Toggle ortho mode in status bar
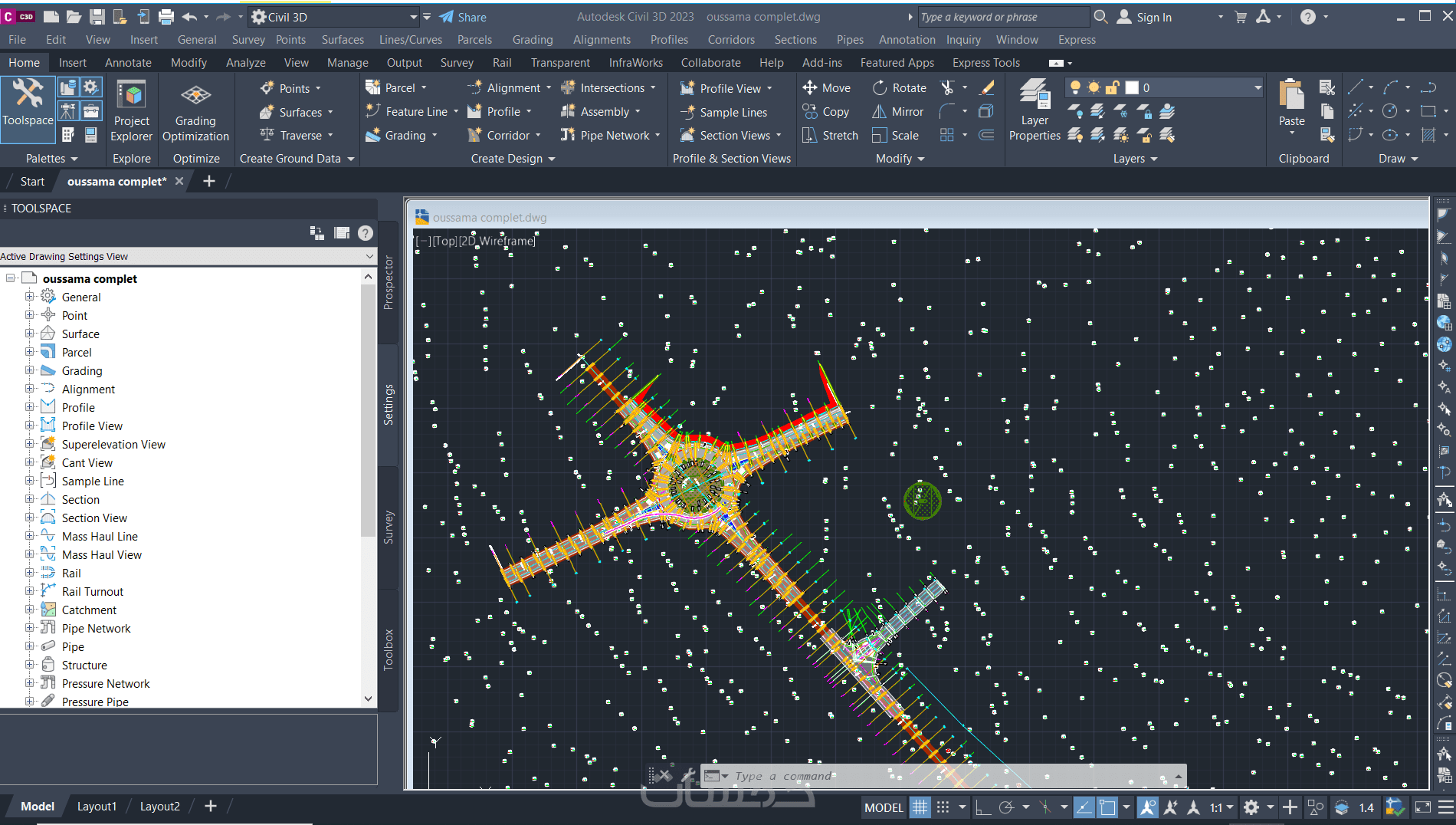Viewport: 1456px width, 825px height. 982,807
